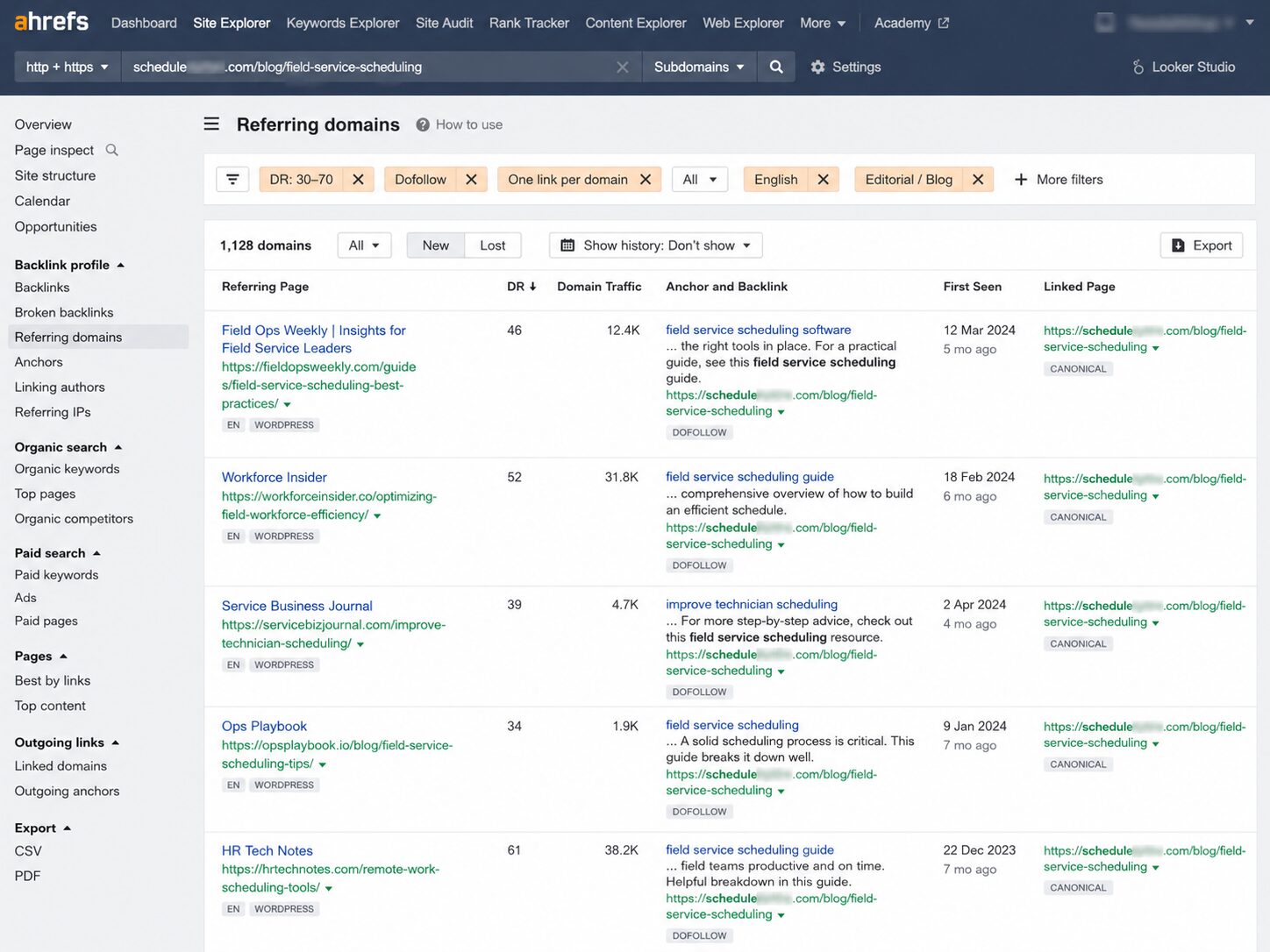
Task: Switch to Site Audit
Action: pos(444,23)
